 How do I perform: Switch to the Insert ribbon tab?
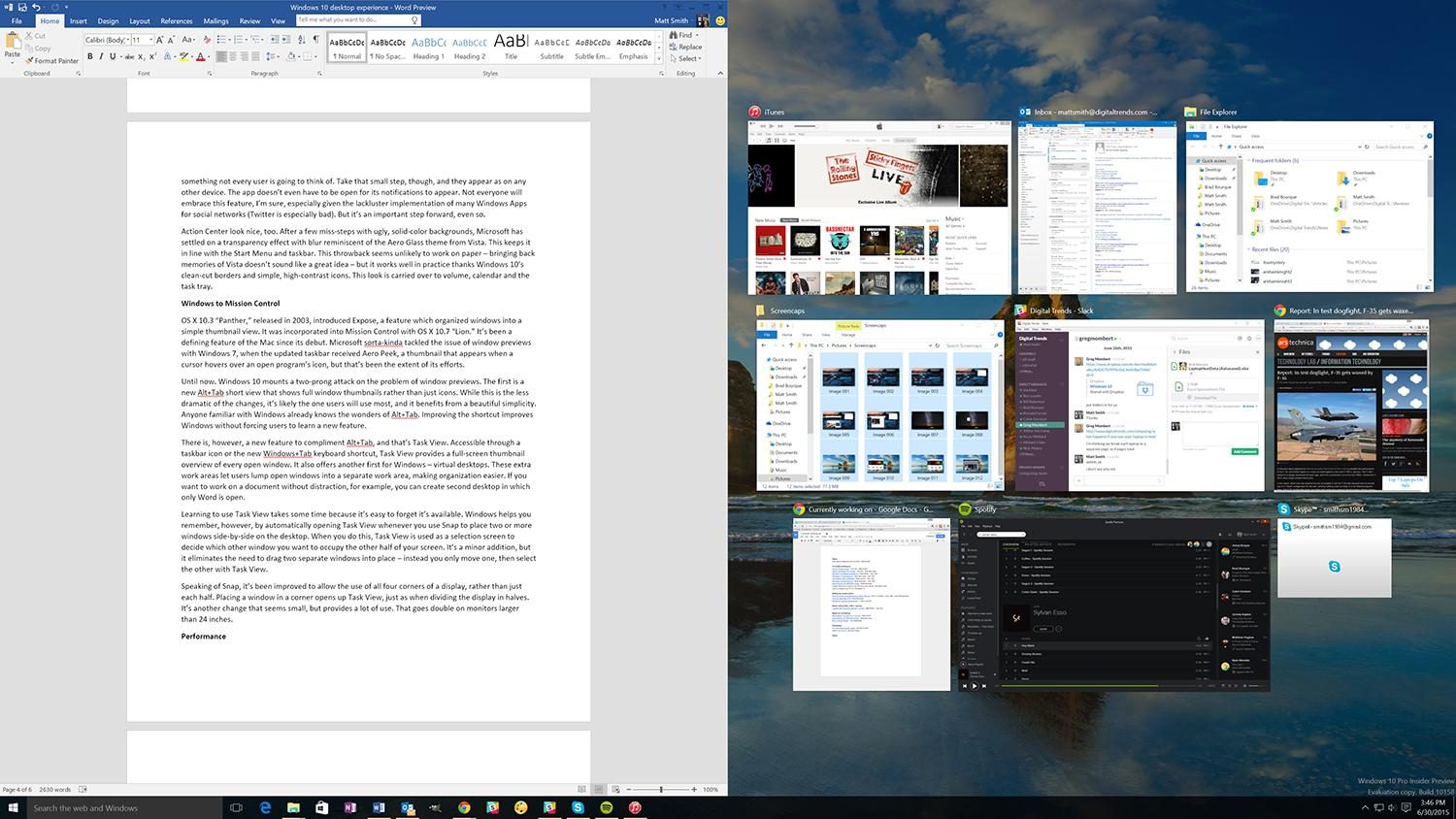(x=79, y=21)
